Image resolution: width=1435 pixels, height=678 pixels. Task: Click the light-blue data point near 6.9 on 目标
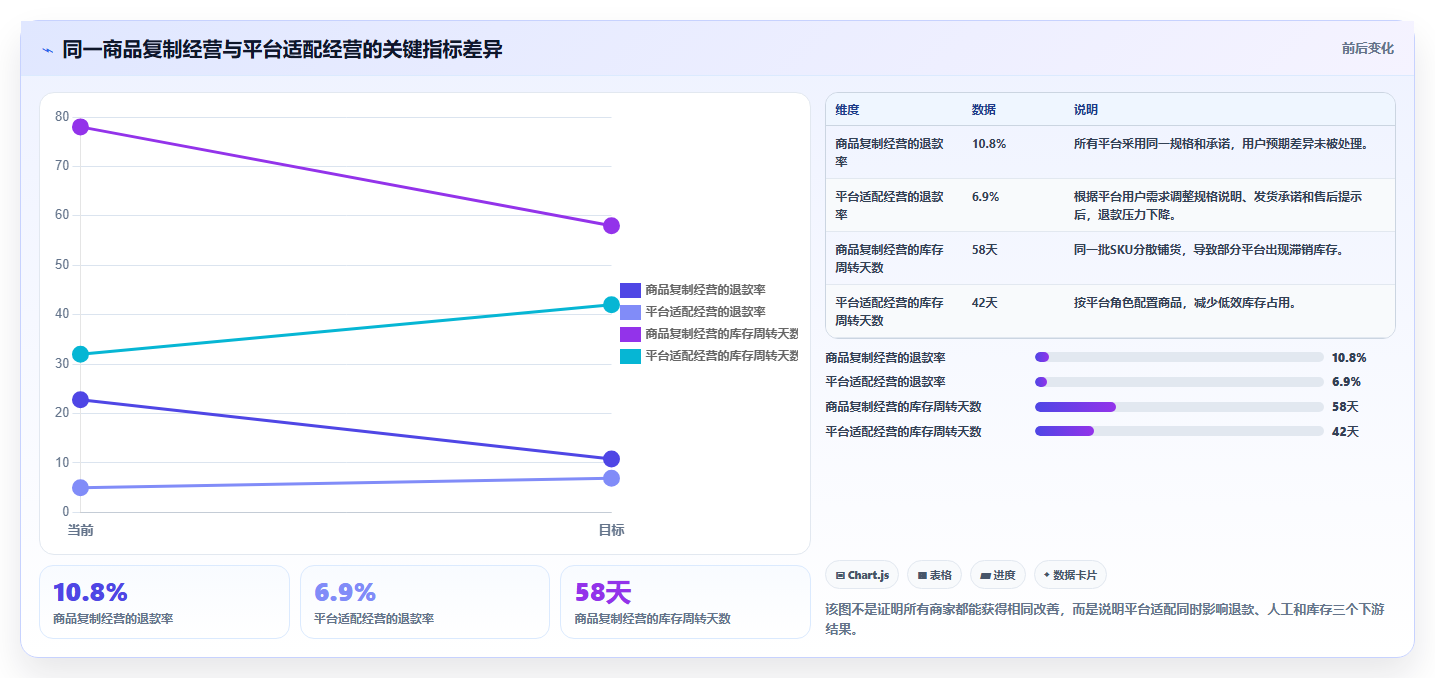[611, 478]
